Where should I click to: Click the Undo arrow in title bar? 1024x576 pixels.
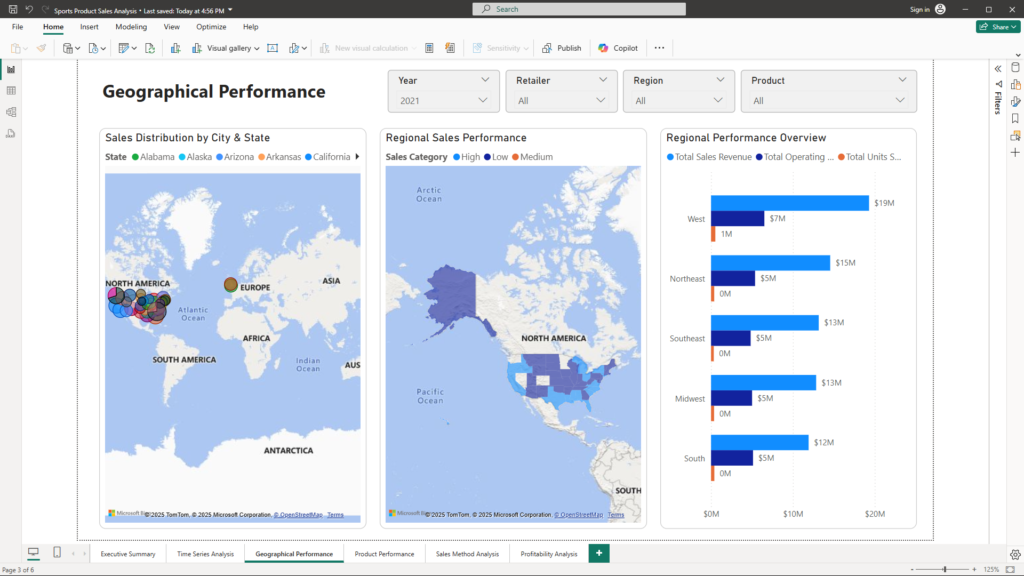click(x=29, y=9)
